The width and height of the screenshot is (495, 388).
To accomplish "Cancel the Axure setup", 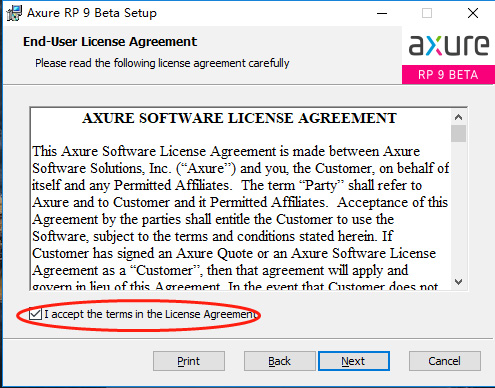I will tap(445, 361).
